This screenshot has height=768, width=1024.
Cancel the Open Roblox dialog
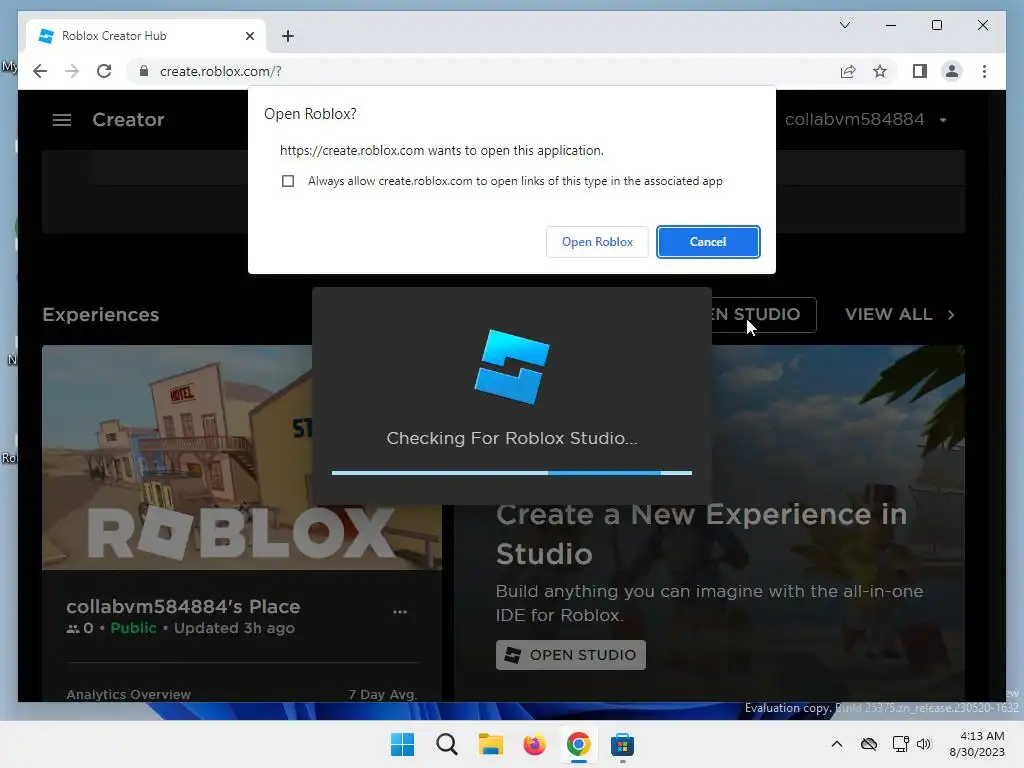pyautogui.click(x=708, y=242)
